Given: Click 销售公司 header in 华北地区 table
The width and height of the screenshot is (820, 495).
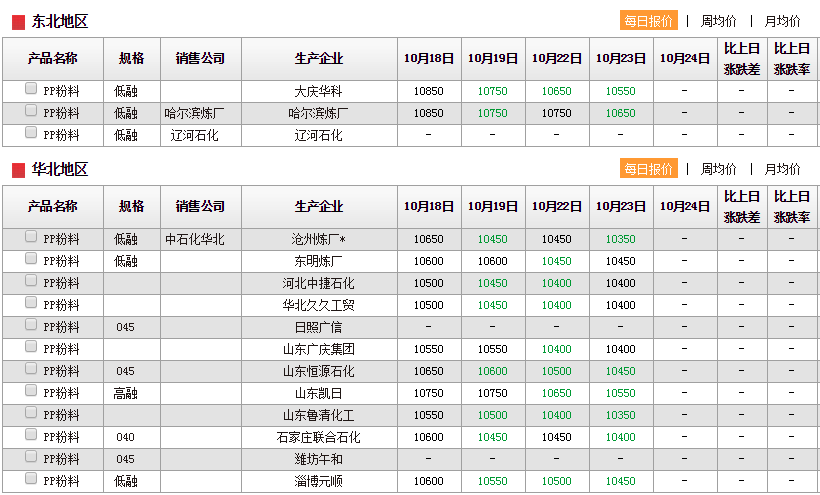Looking at the screenshot, I should click(x=200, y=206).
